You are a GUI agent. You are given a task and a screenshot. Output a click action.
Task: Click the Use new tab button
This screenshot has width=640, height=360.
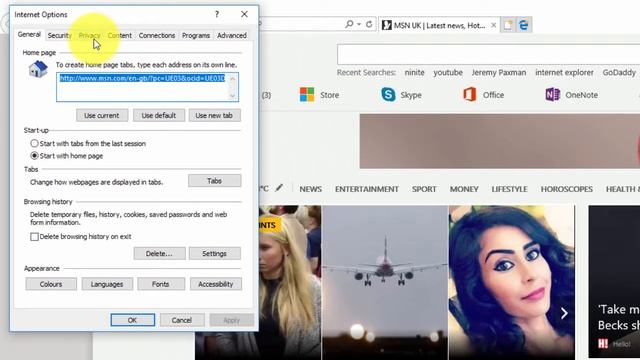pos(214,116)
